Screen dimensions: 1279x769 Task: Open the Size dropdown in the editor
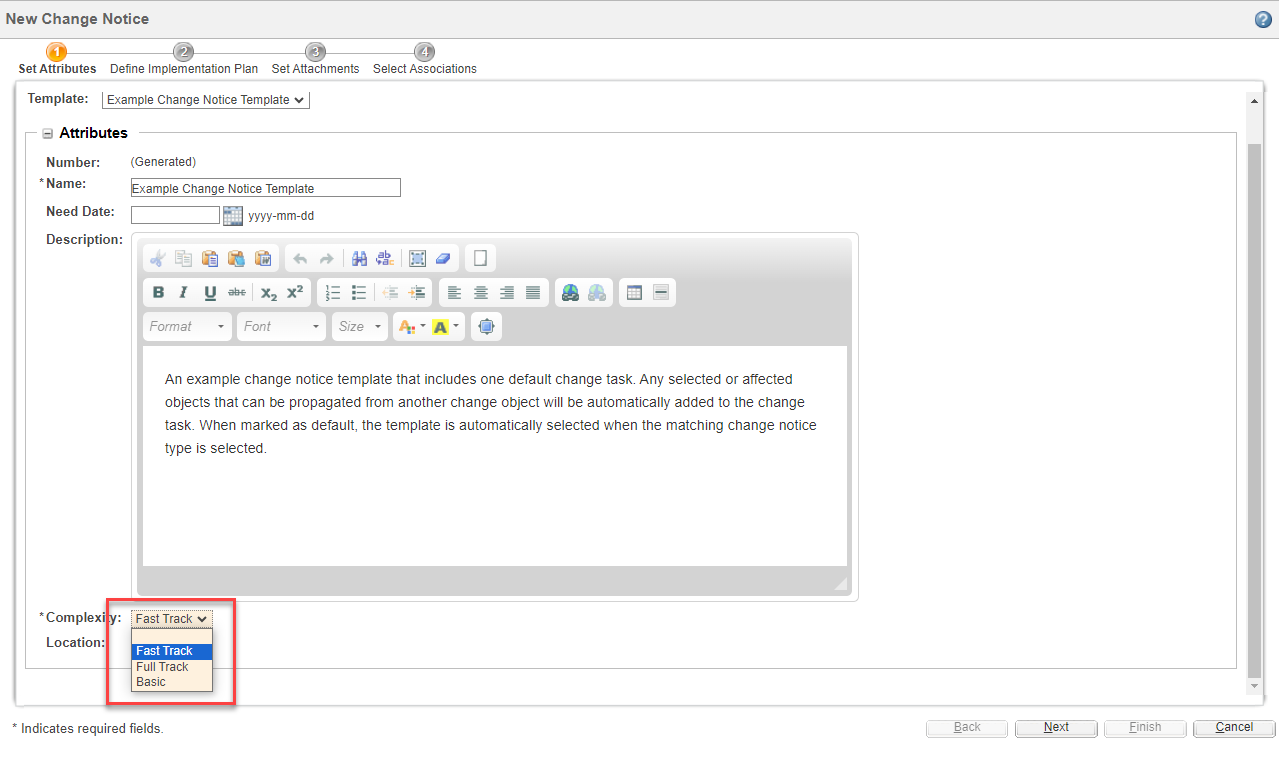pos(358,326)
